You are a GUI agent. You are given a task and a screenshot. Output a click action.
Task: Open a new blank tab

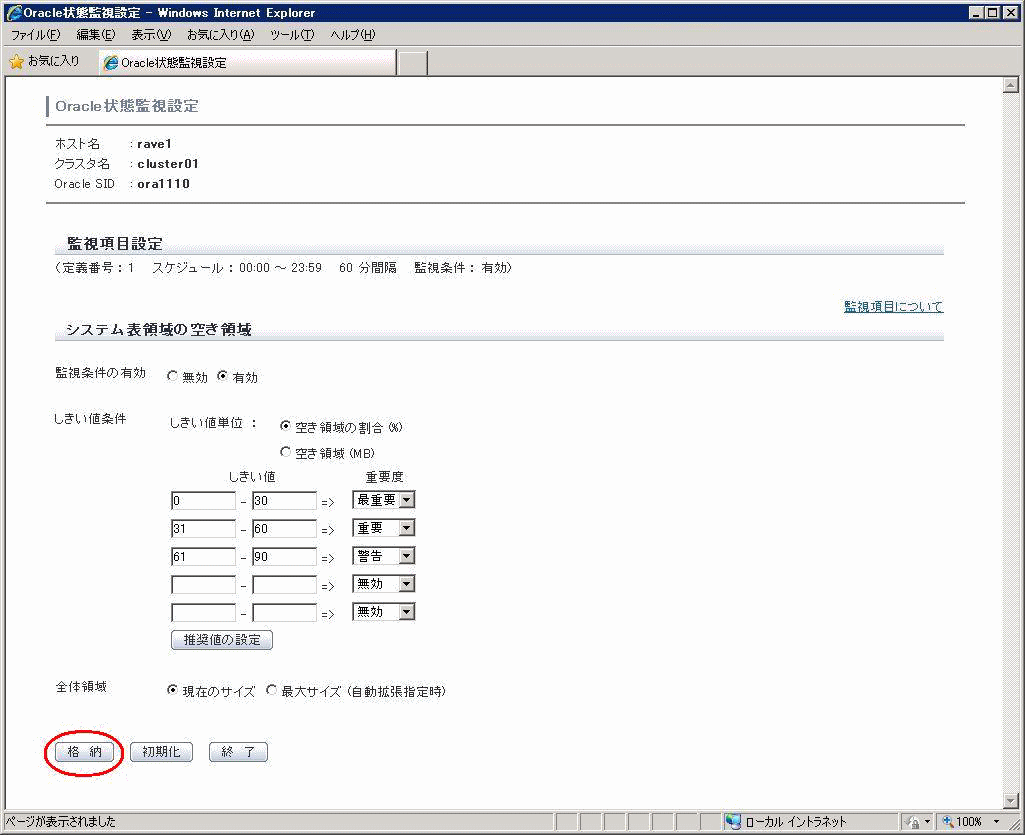pyautogui.click(x=412, y=63)
